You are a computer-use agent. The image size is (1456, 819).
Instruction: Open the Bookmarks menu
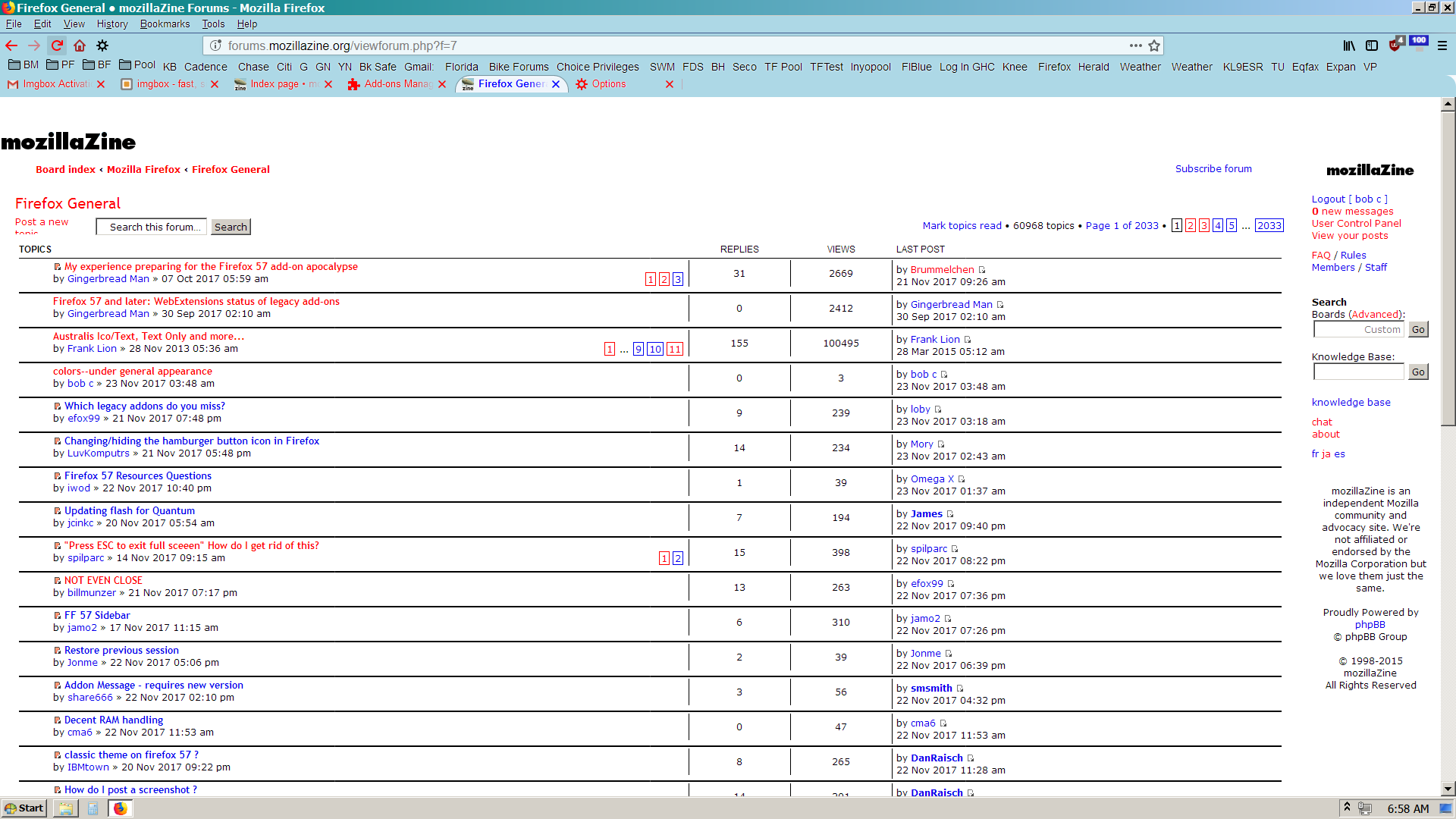click(x=165, y=24)
